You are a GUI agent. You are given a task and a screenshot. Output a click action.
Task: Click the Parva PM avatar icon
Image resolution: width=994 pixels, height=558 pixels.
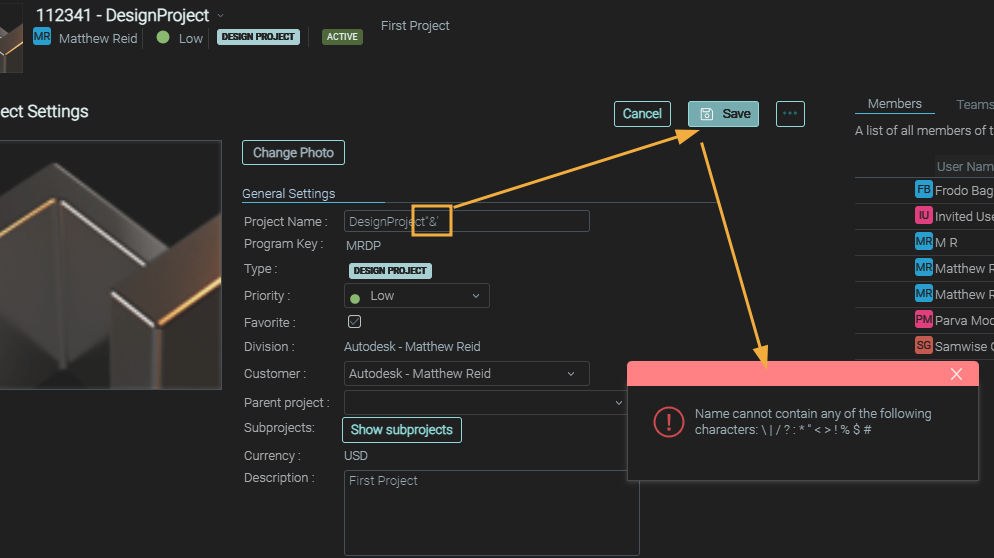point(924,319)
